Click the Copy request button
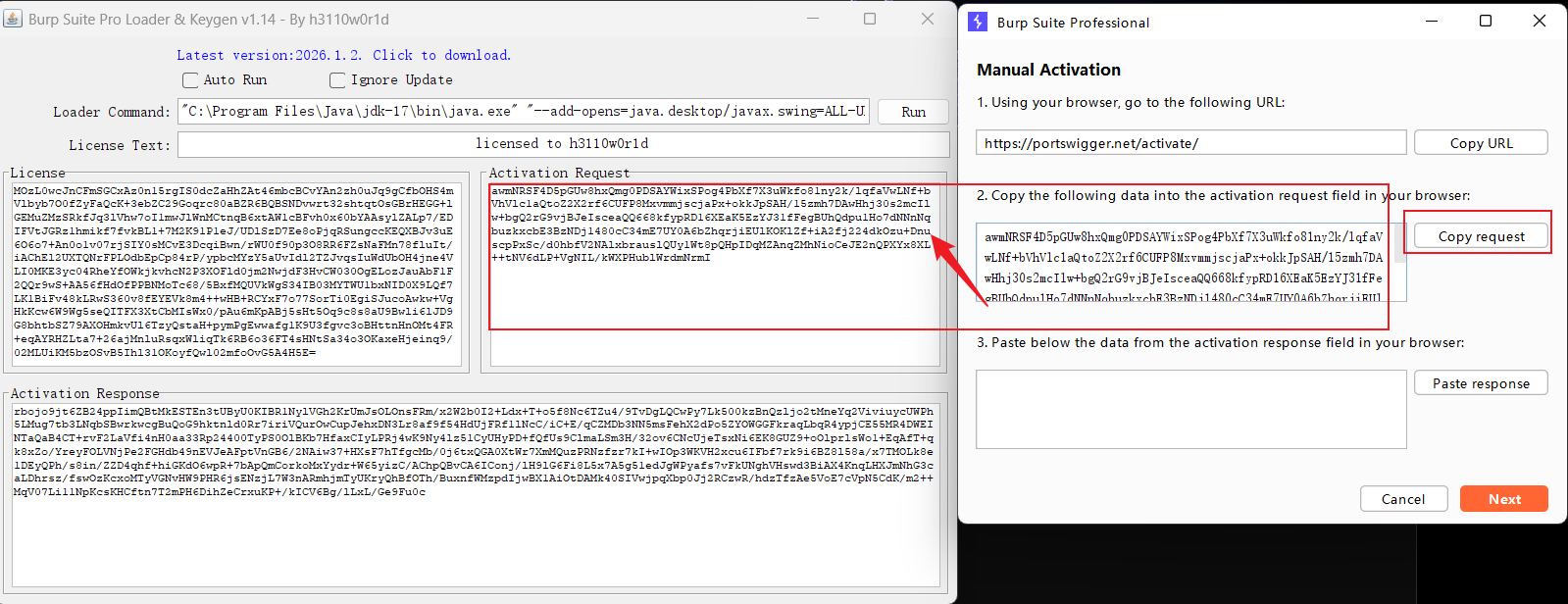Viewport: 1568px width, 604px height. tap(1481, 236)
